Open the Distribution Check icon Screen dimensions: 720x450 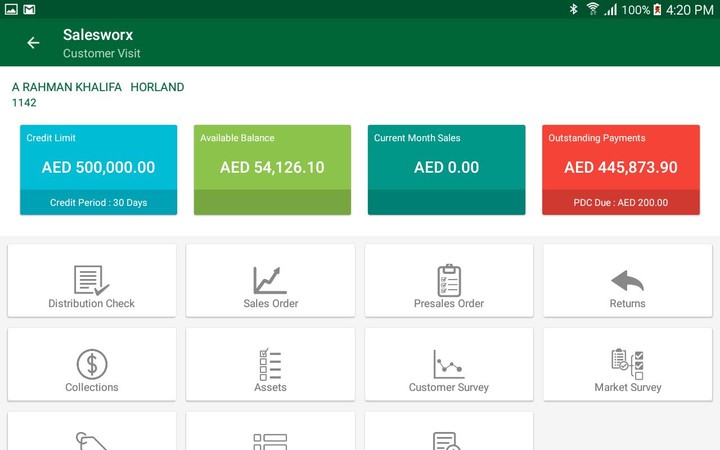92,280
